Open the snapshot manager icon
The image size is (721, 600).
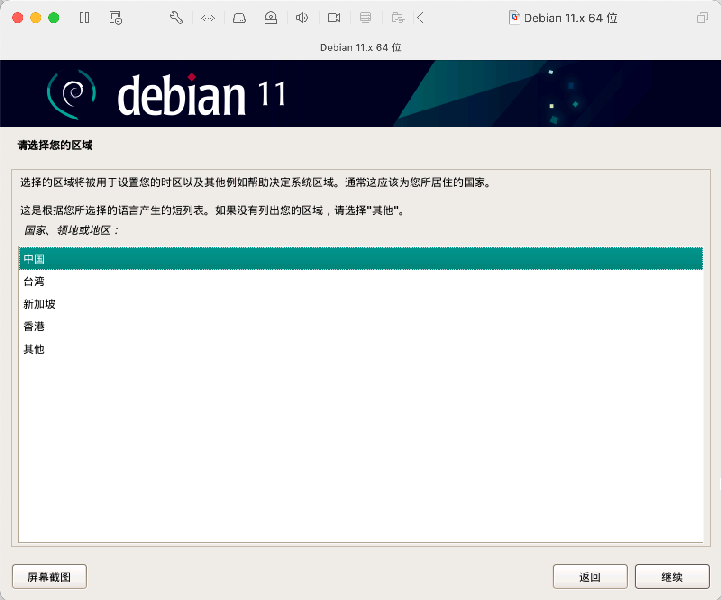pyautogui.click(x=115, y=18)
